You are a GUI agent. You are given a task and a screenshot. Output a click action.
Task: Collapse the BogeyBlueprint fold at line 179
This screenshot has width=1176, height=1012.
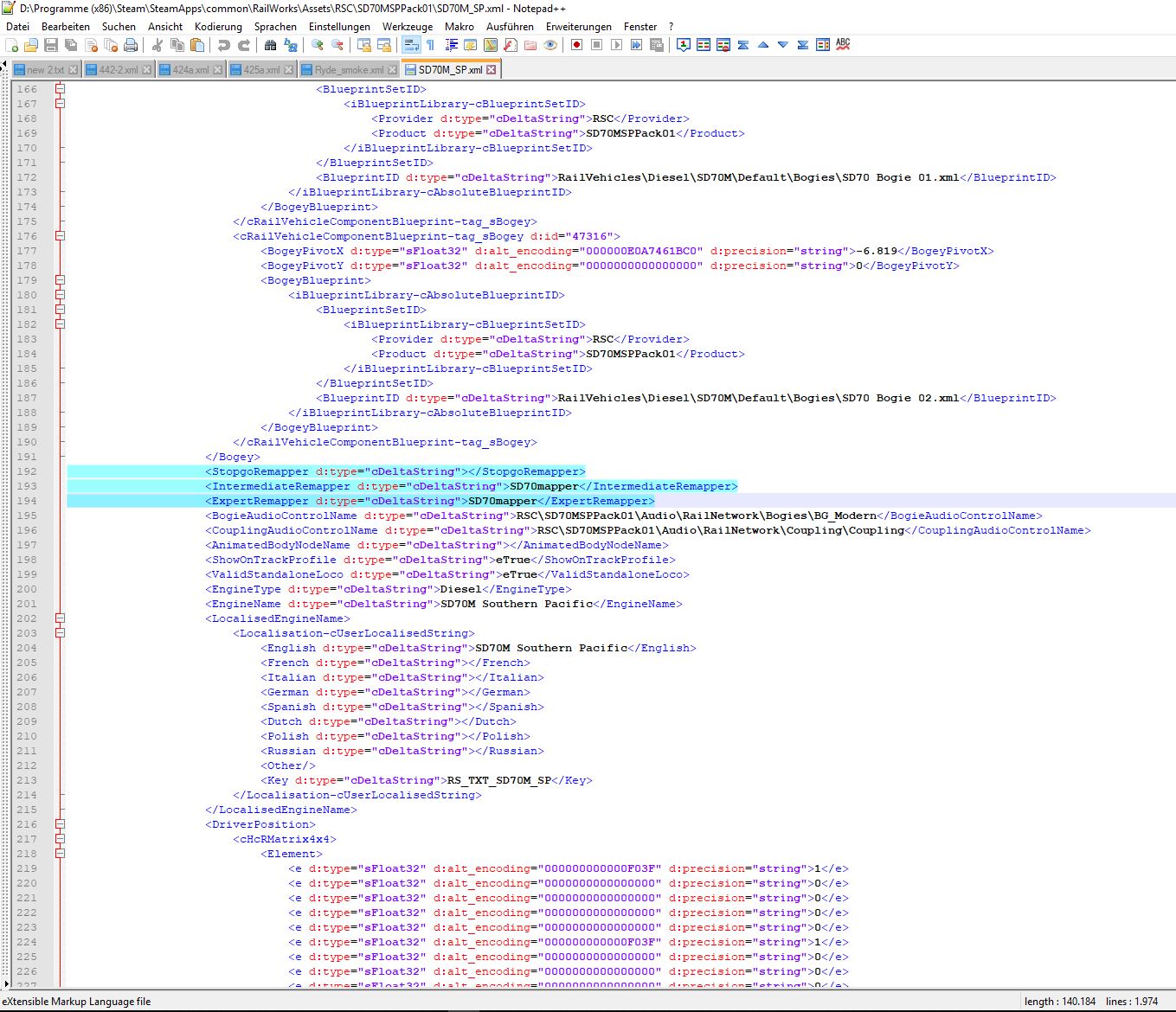pos(60,280)
